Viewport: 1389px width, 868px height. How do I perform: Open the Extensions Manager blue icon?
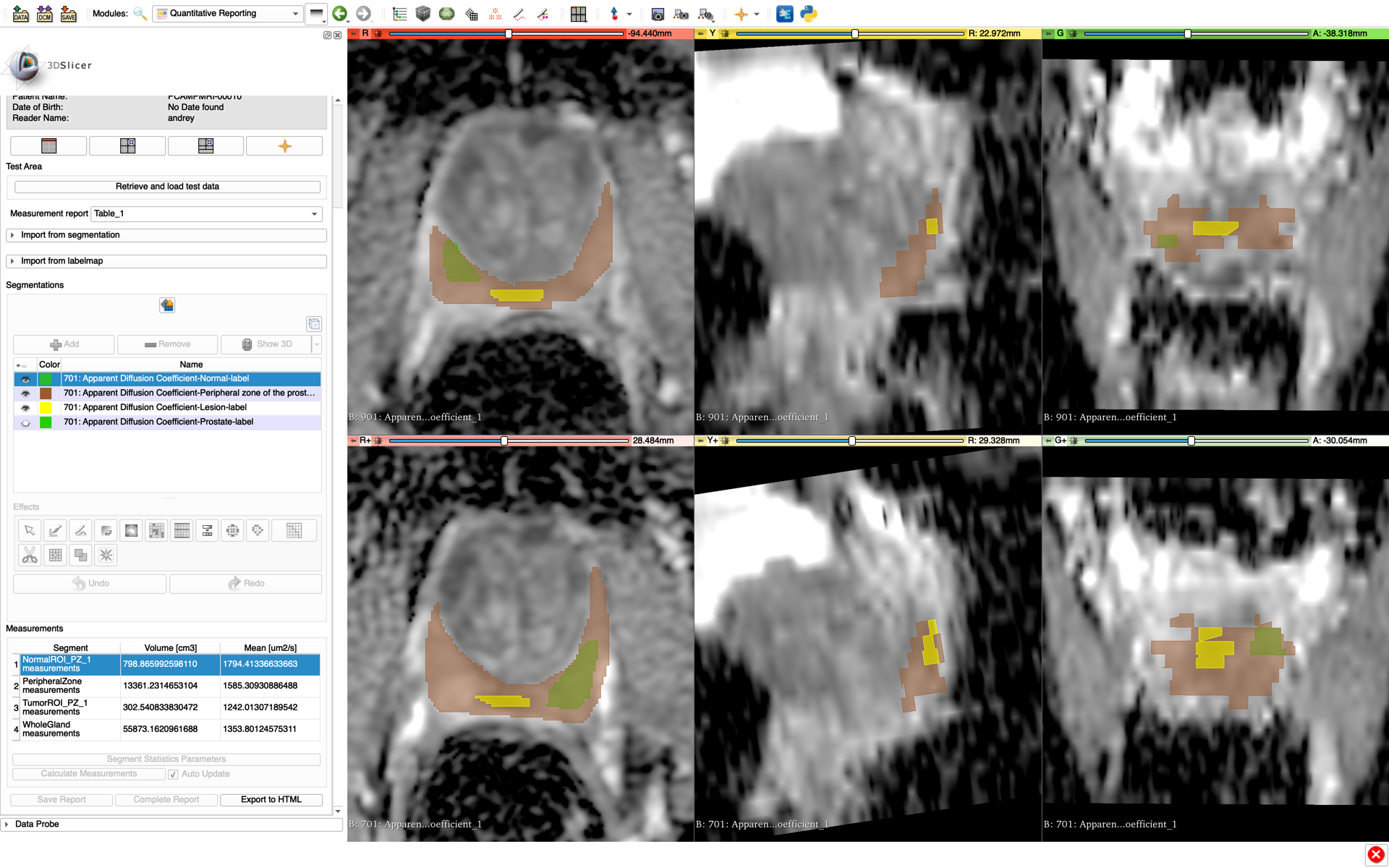point(784,14)
